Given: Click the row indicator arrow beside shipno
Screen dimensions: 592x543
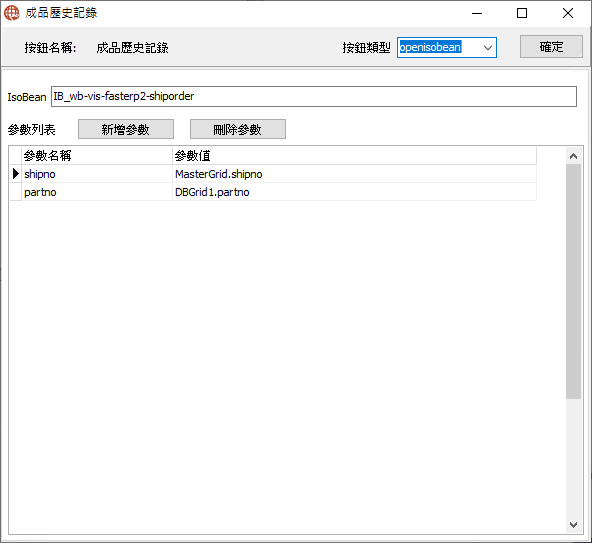Looking at the screenshot, I should tap(15, 174).
